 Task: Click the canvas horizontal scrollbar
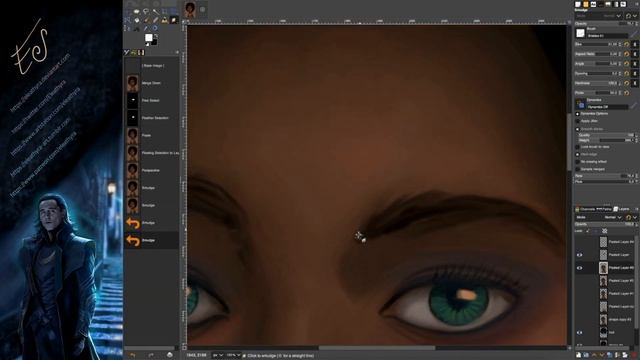tap(377, 348)
